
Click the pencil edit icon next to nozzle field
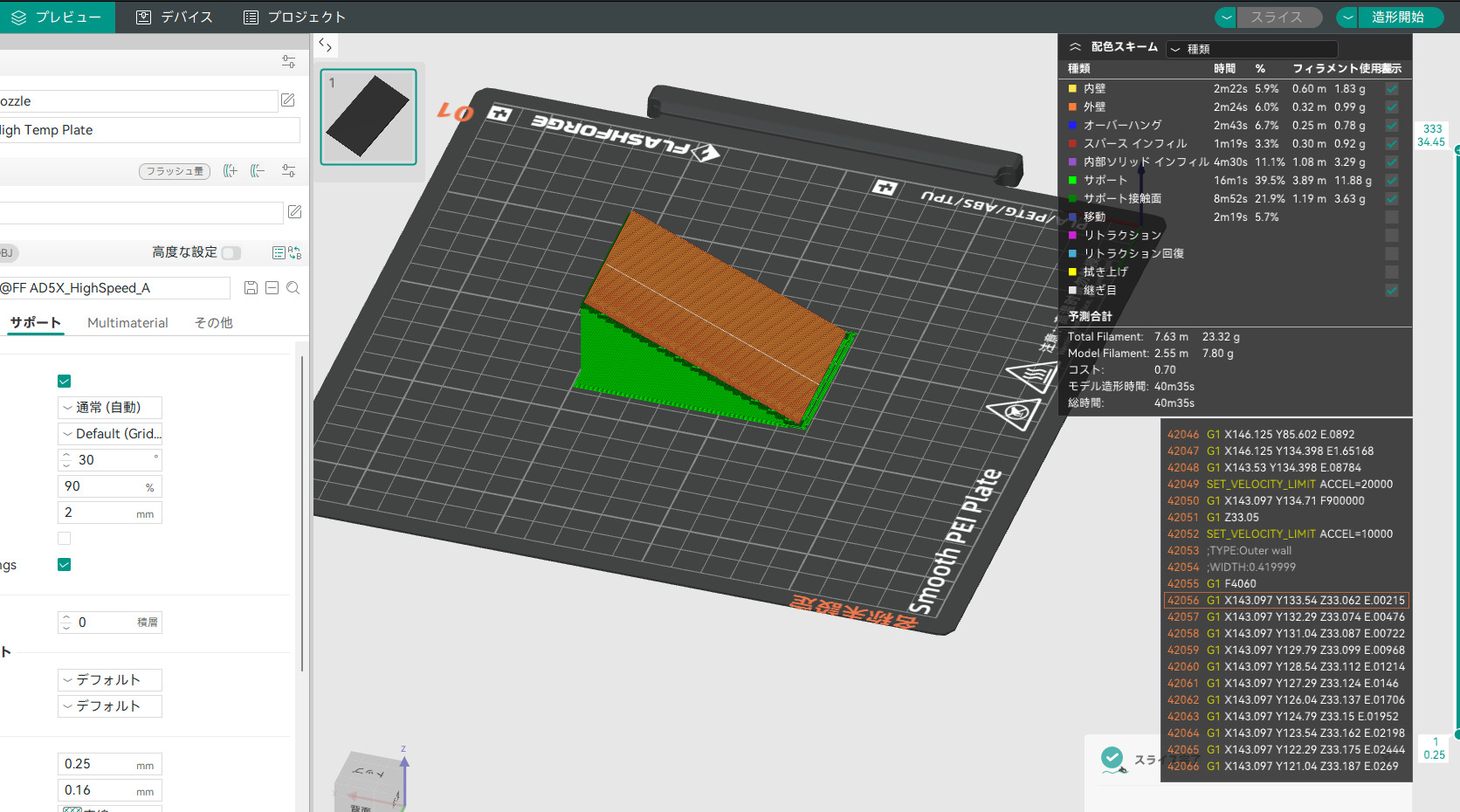pyautogui.click(x=288, y=100)
